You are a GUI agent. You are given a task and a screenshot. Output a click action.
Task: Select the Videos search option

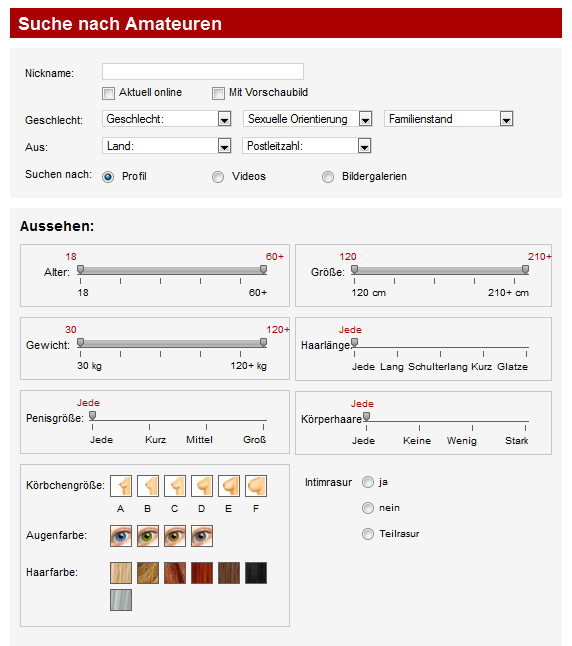[x=218, y=177]
